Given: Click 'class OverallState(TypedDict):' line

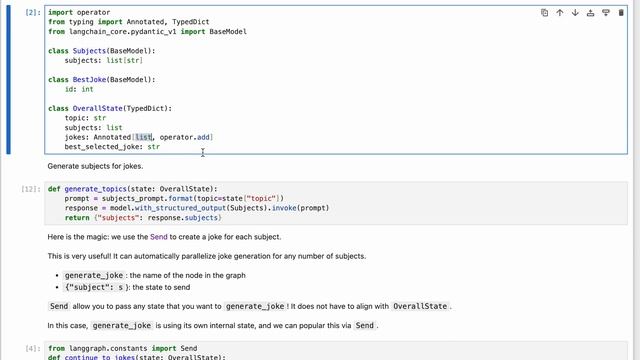Looking at the screenshot, I should click(x=110, y=108).
